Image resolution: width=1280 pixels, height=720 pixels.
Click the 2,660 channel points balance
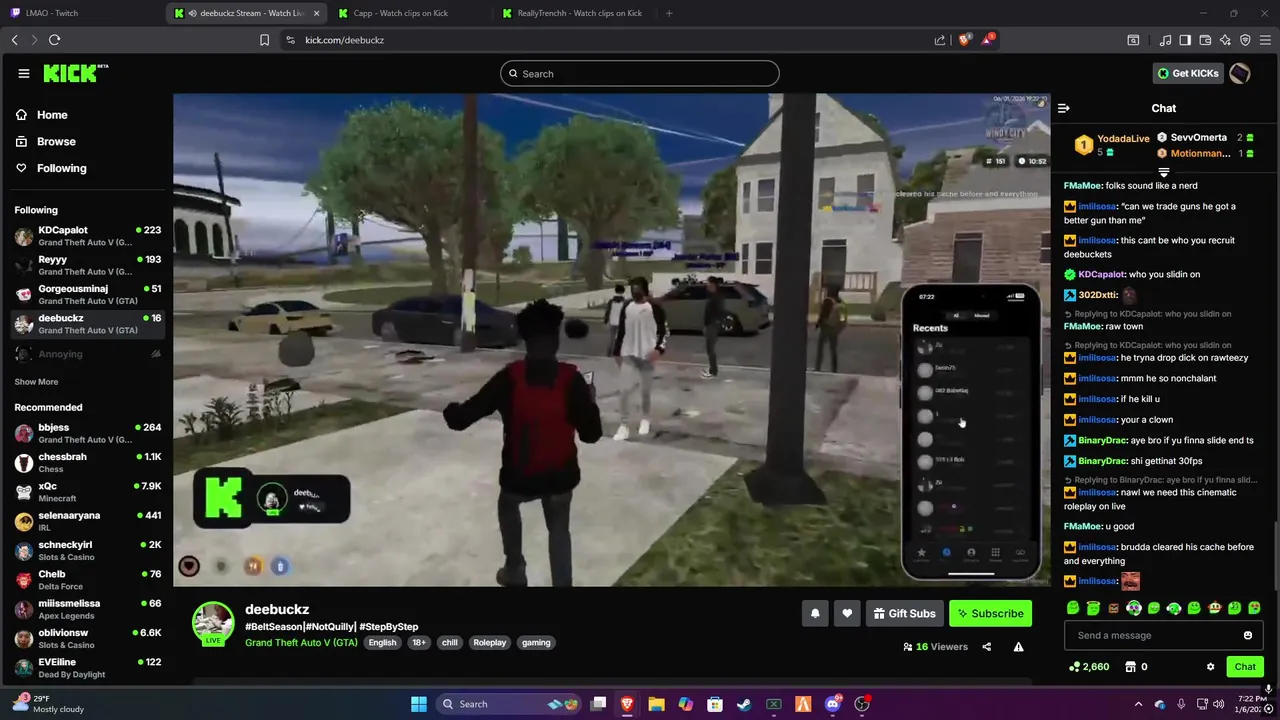1089,667
